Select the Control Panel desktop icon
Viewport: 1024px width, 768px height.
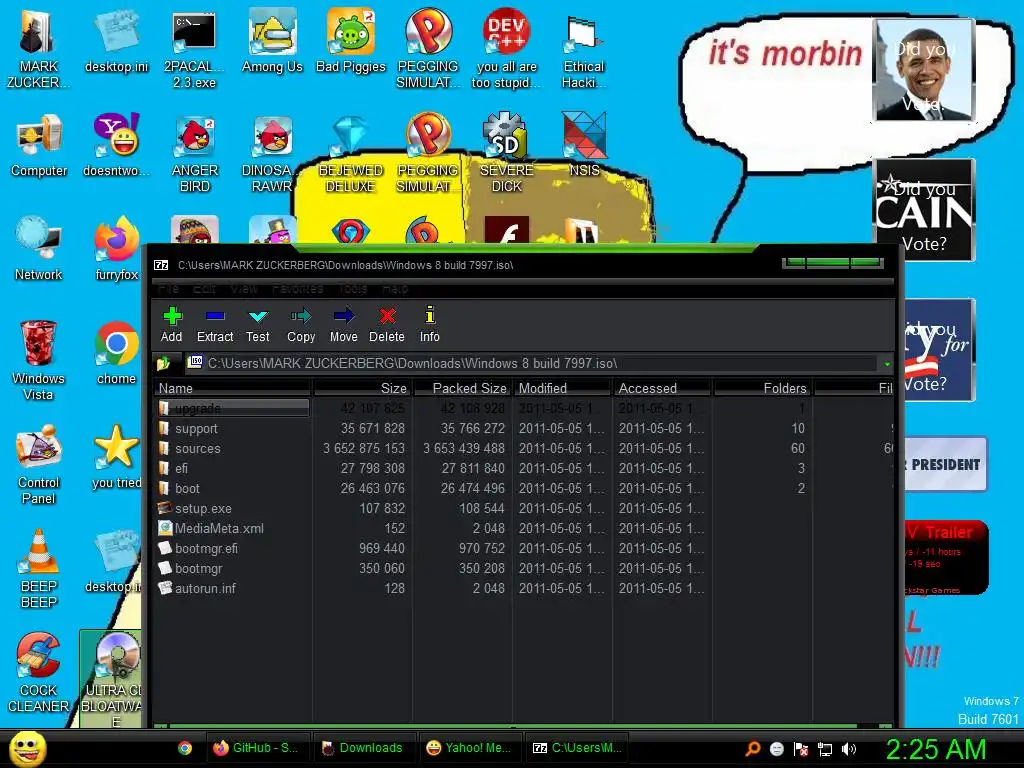39,465
